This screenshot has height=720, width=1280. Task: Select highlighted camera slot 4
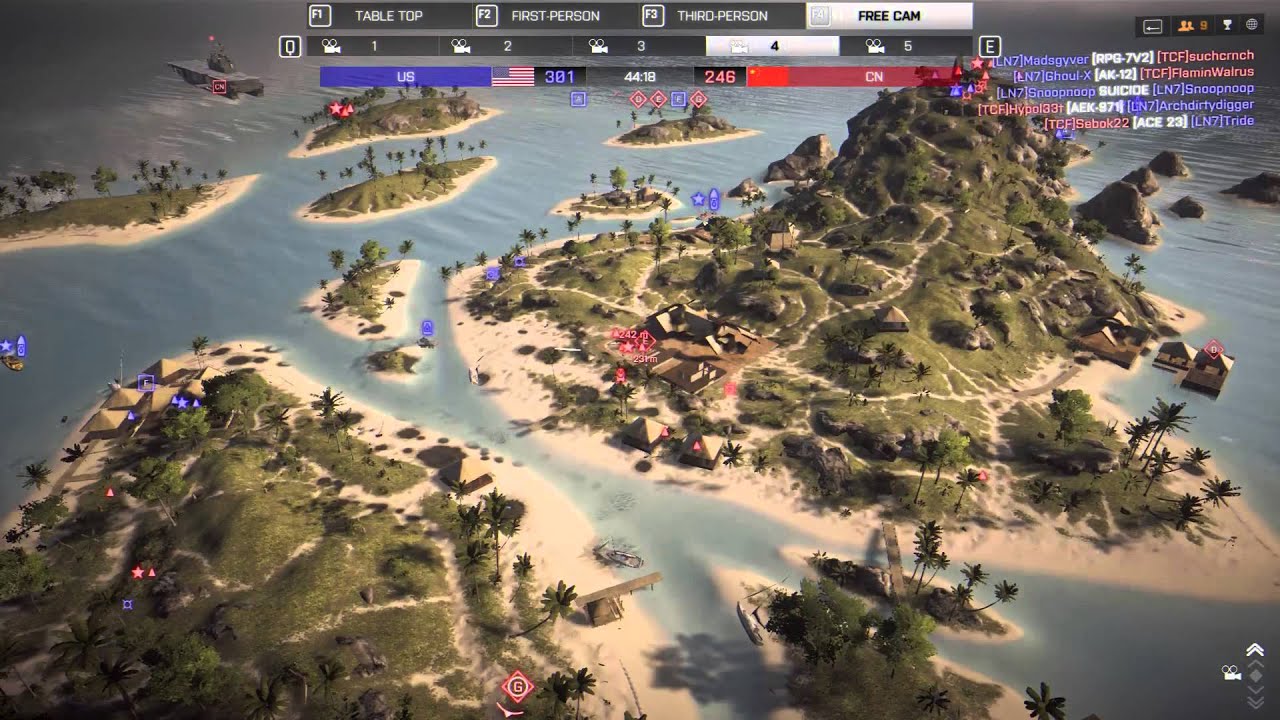(x=772, y=46)
